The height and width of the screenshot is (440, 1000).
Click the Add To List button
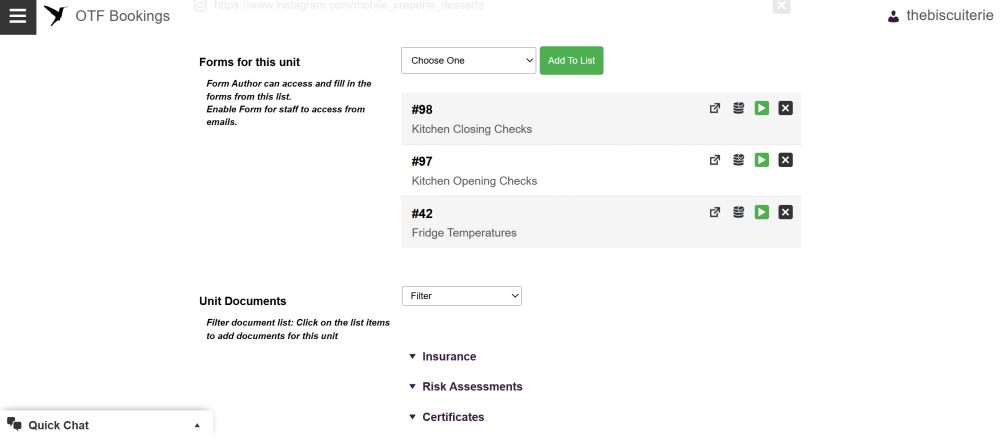pos(571,61)
